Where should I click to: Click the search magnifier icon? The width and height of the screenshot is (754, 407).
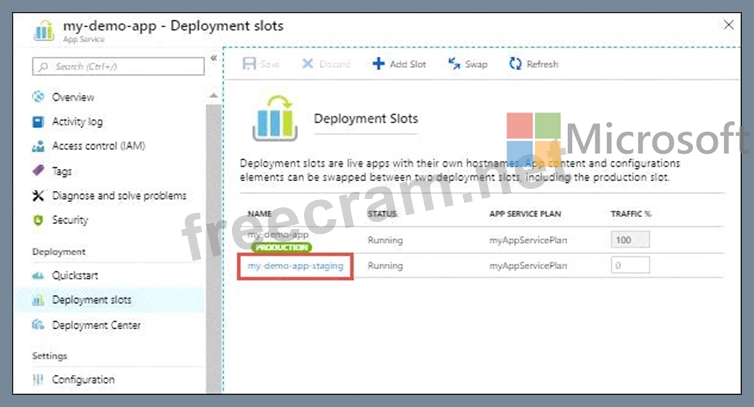pos(43,66)
